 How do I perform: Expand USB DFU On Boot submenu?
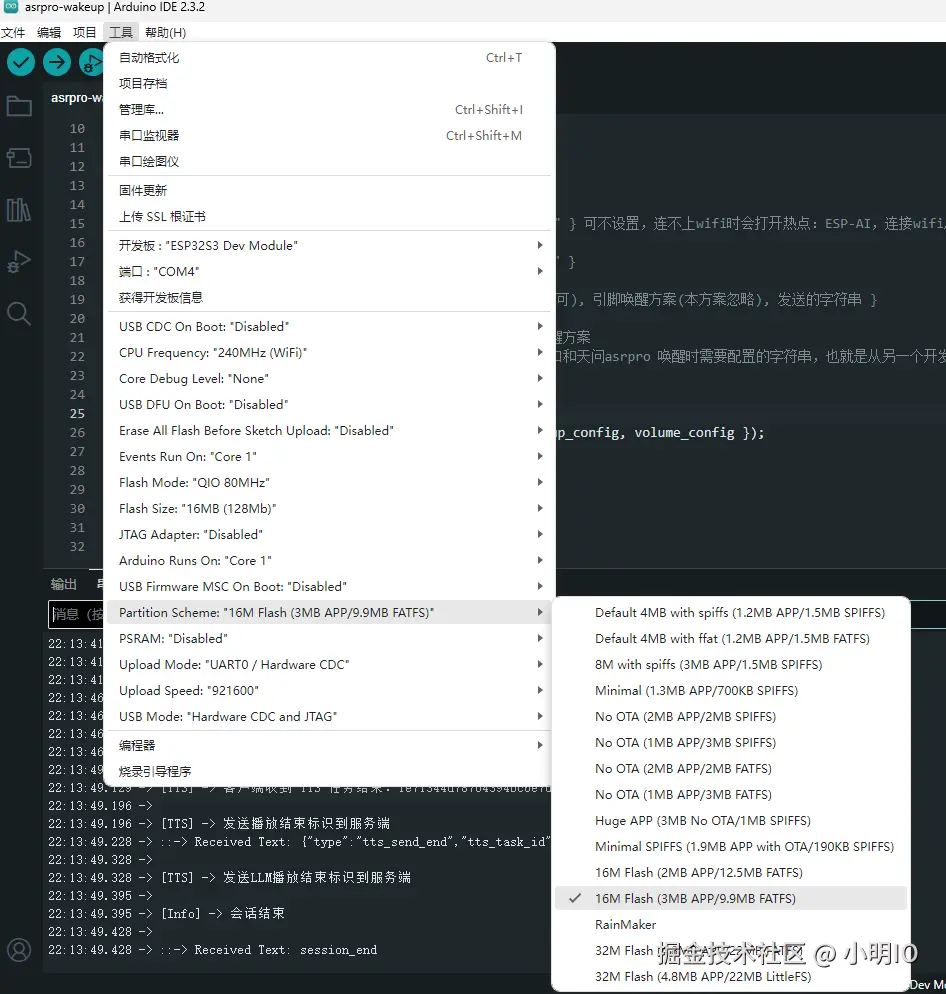(329, 404)
